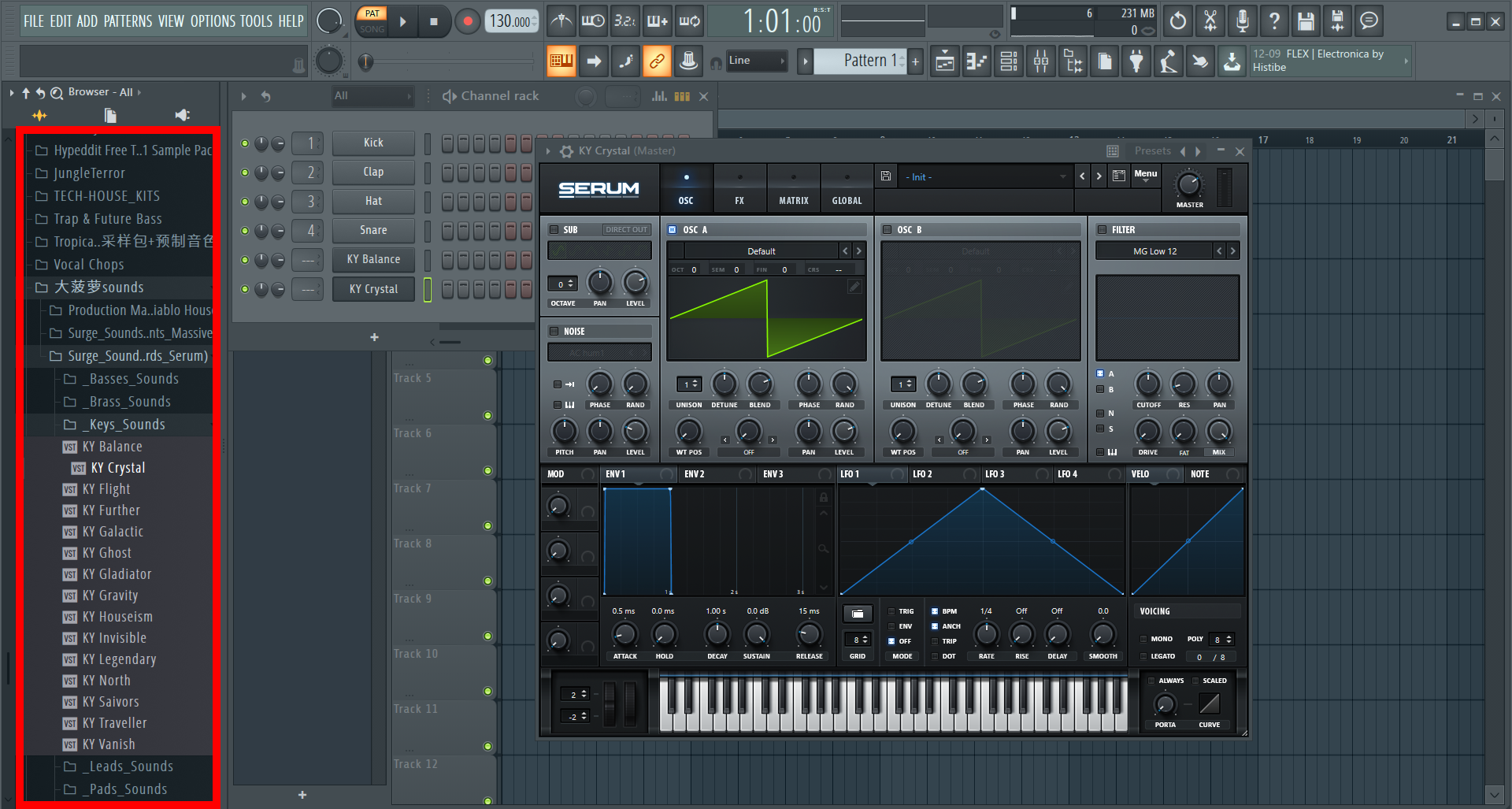Open the Line snap dropdown
The height and width of the screenshot is (809, 1512).
click(757, 61)
